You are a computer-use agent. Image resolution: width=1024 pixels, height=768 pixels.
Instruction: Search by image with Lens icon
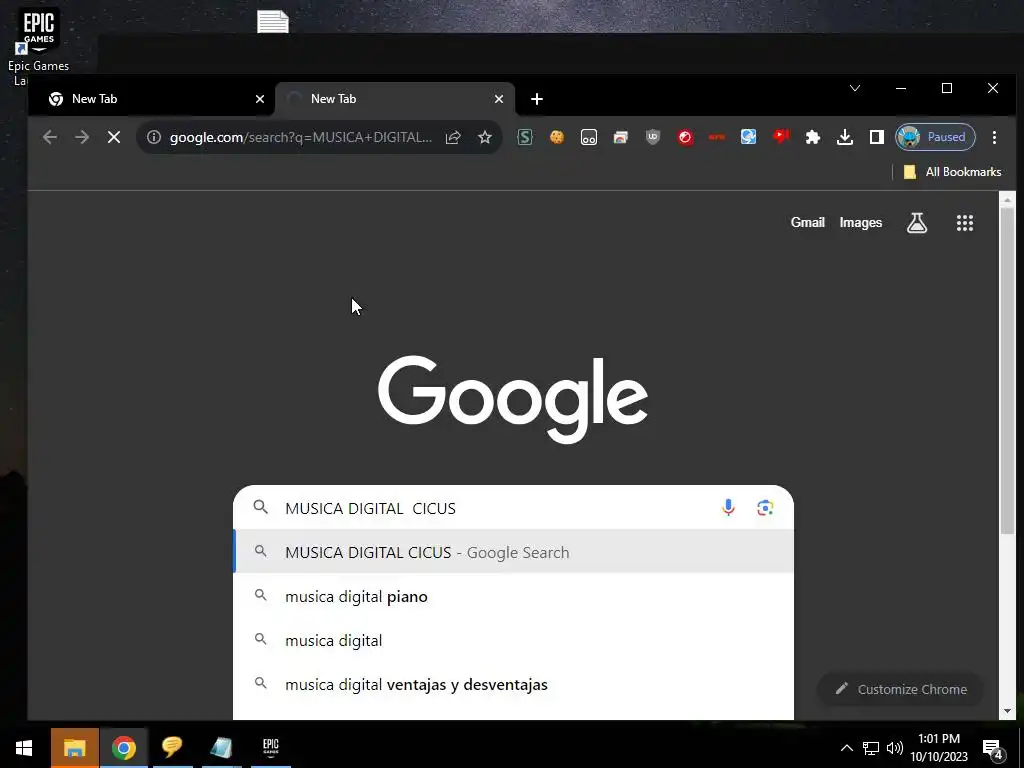pyautogui.click(x=765, y=507)
